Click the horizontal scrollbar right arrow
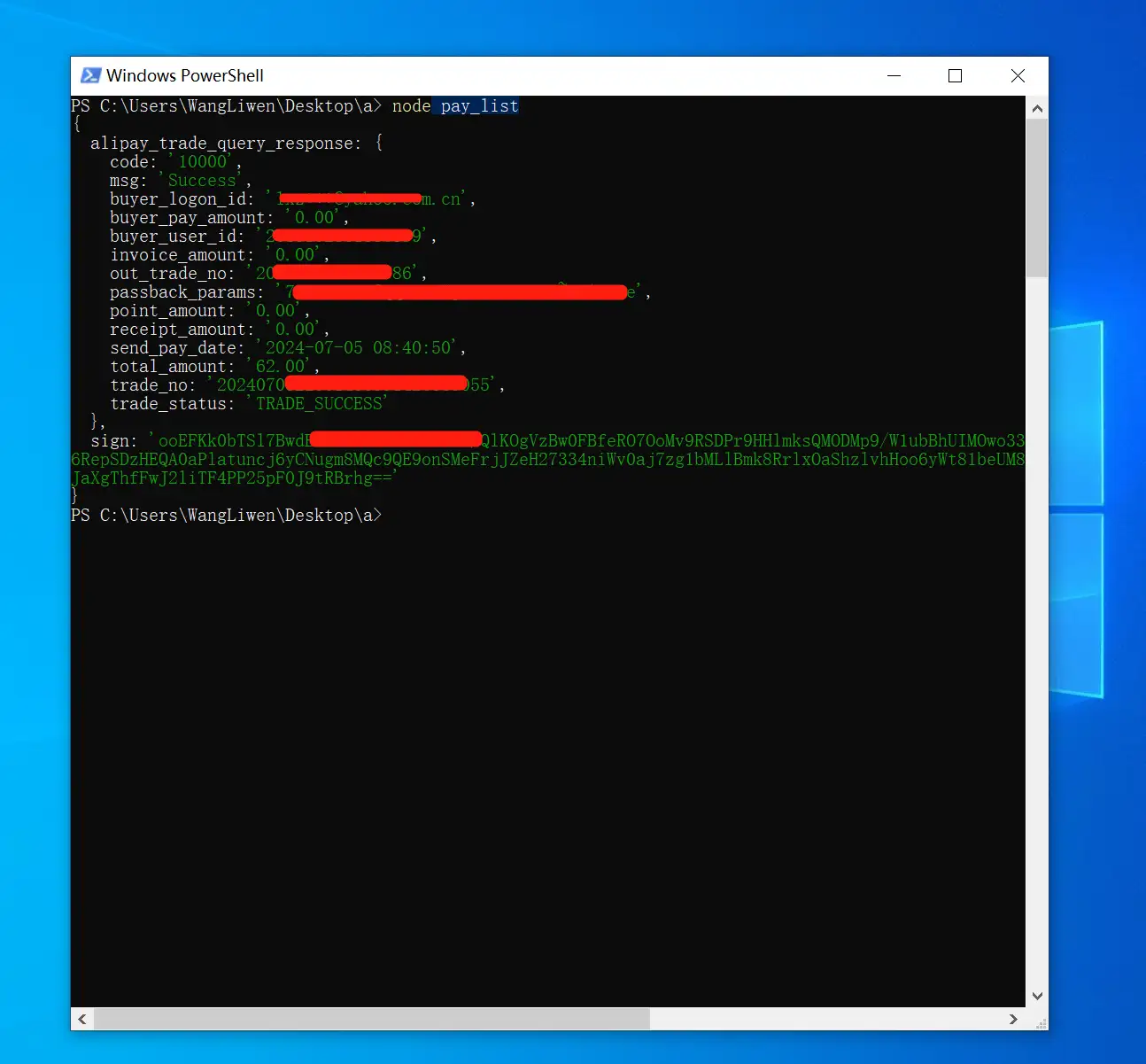This screenshot has height=1064, width=1146. click(1014, 1019)
